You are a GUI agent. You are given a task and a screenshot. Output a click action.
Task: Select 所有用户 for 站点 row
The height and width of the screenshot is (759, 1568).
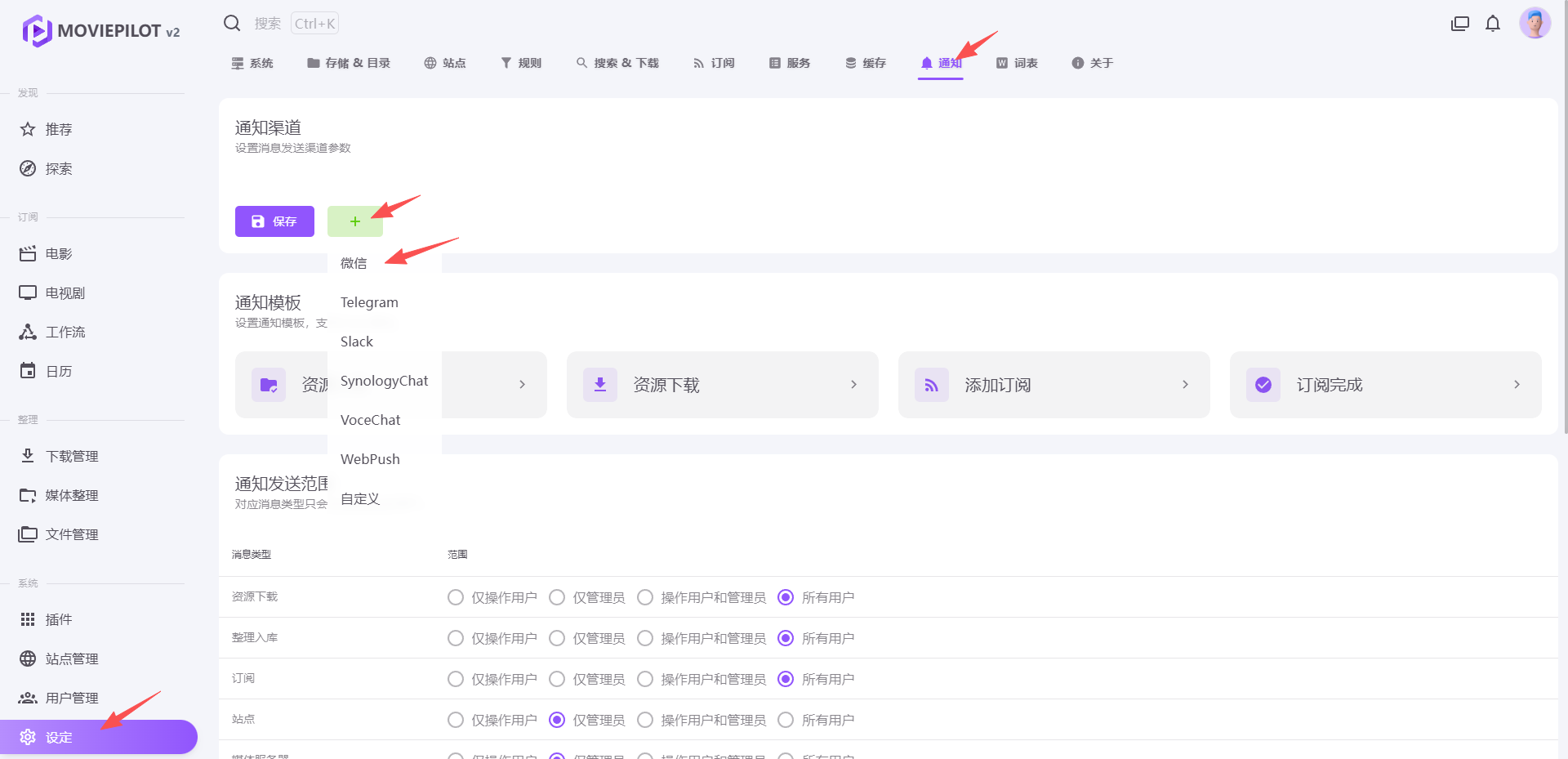pos(786,720)
